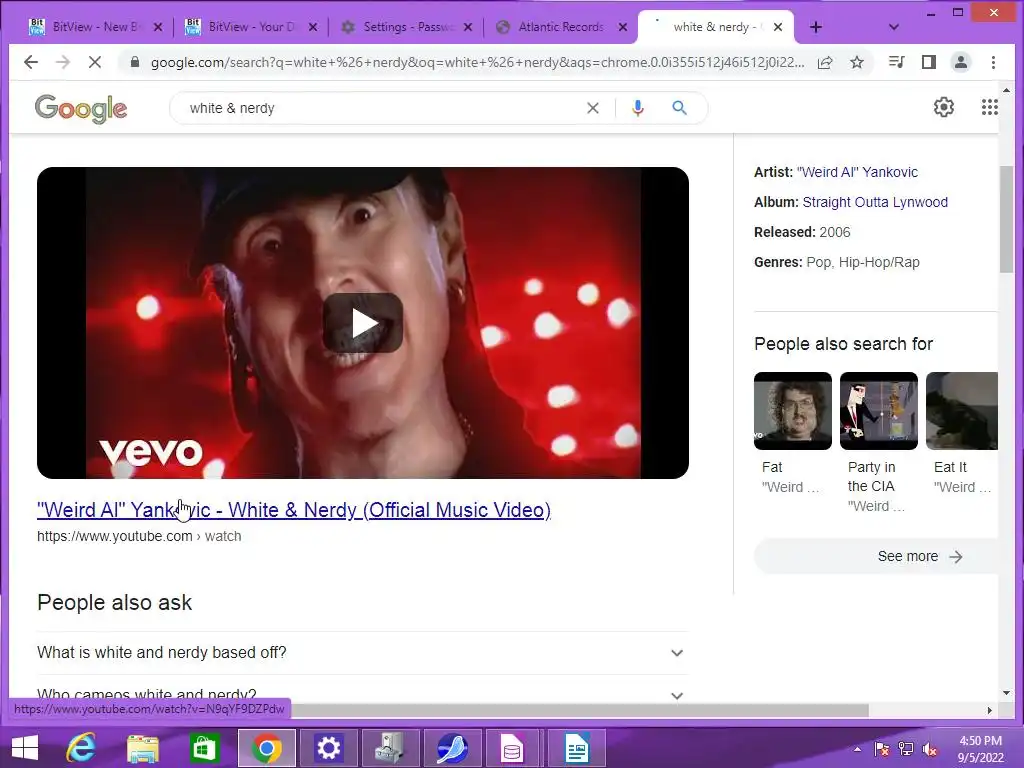Submit search with the magnifier icon
This screenshot has width=1024, height=768.
coord(679,108)
